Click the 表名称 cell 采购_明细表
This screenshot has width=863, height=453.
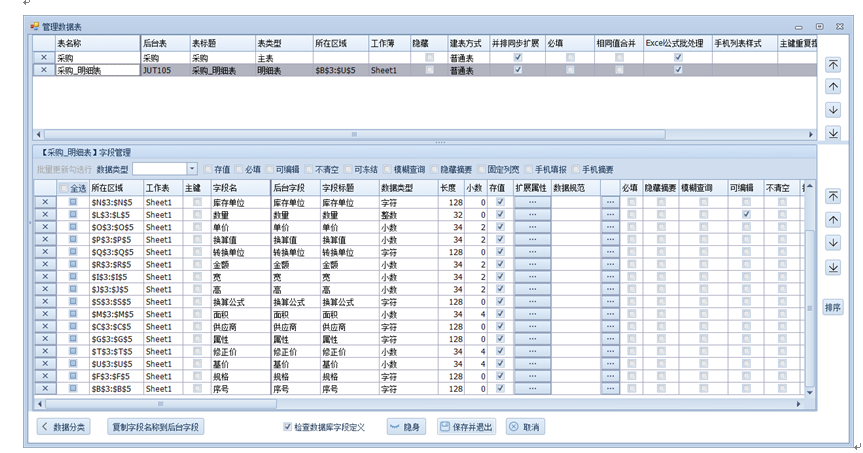(x=95, y=71)
